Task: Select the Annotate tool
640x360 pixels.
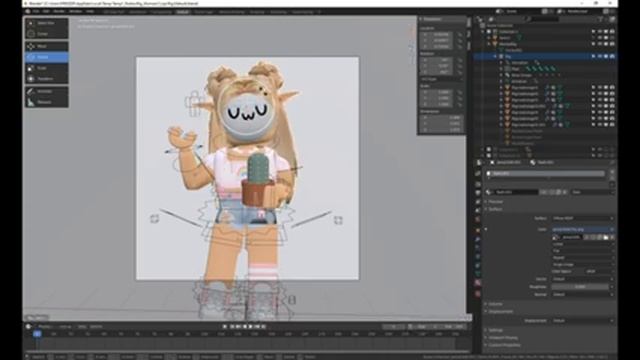Action: (x=47, y=91)
